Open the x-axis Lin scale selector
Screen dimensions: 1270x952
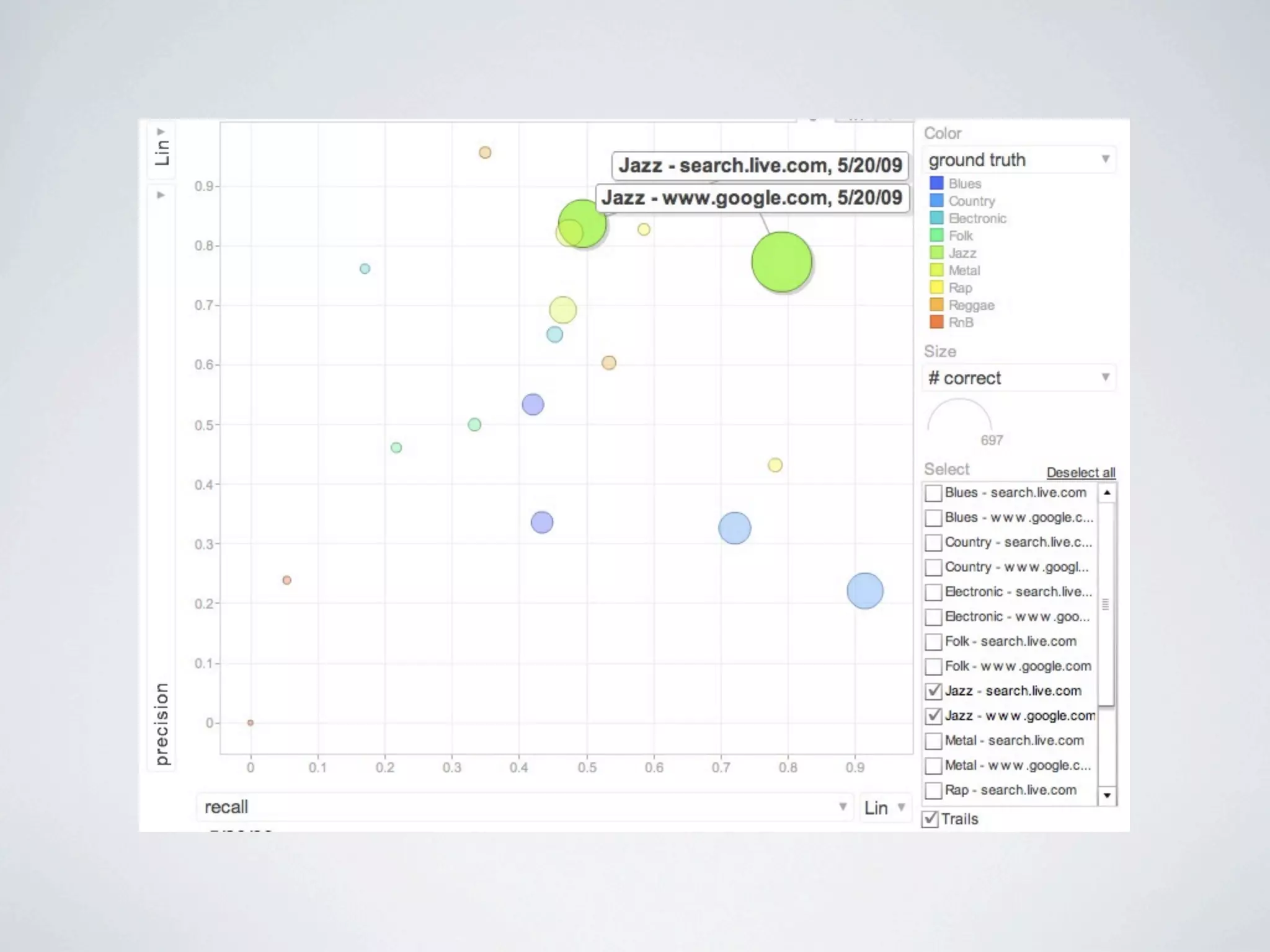(x=885, y=808)
